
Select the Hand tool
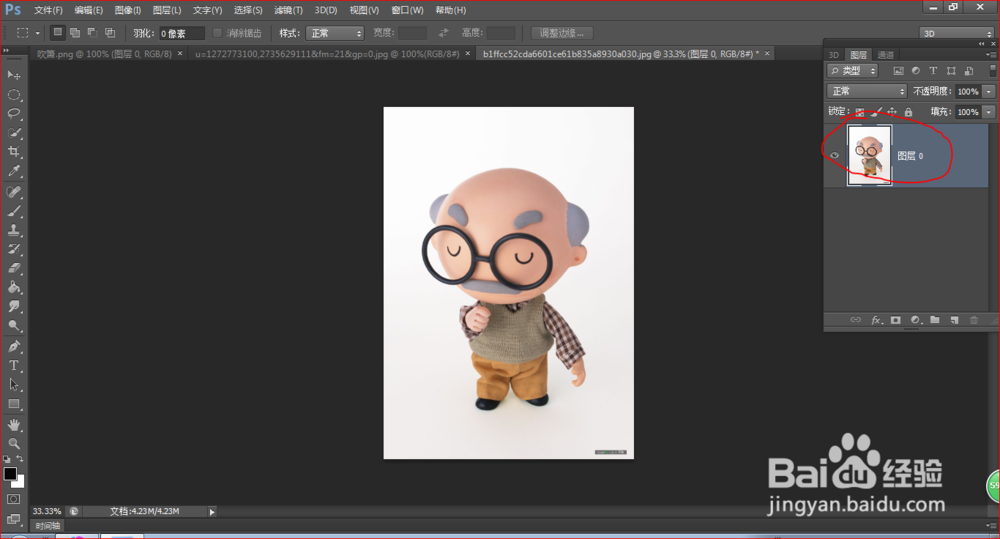[x=13, y=425]
